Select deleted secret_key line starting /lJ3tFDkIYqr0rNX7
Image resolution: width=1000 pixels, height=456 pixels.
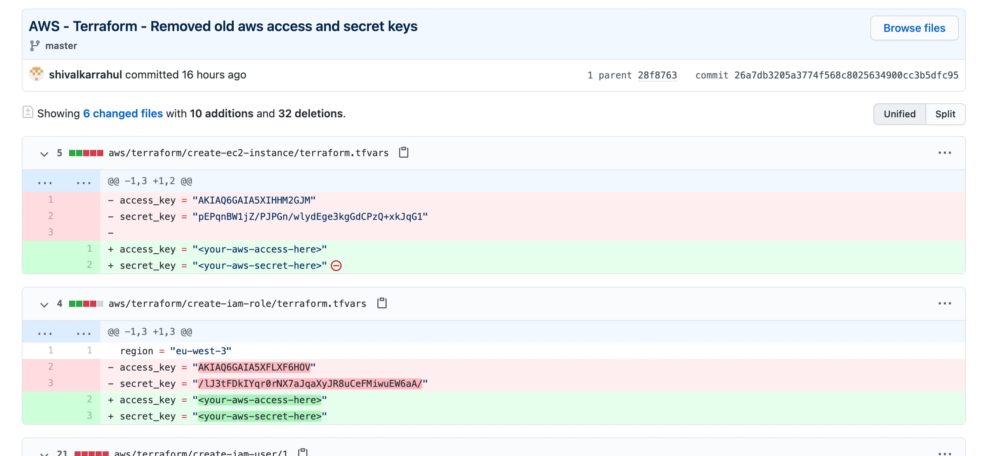tap(494, 383)
